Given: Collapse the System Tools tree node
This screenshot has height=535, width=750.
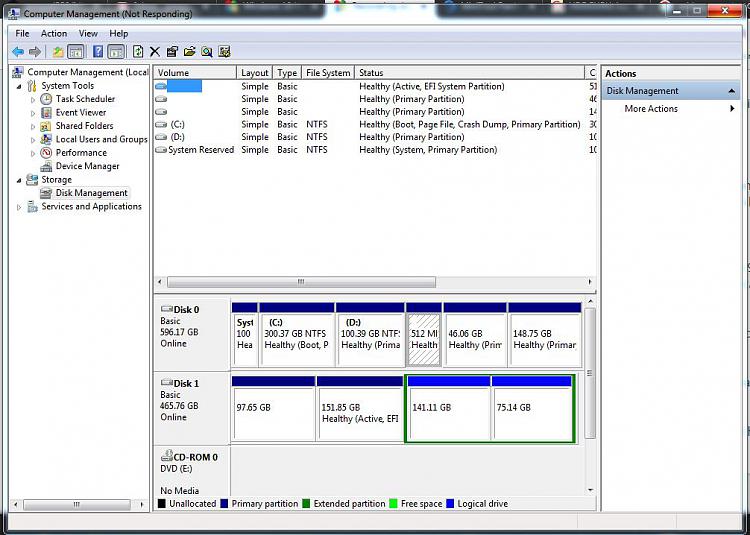Looking at the screenshot, I should [20, 87].
